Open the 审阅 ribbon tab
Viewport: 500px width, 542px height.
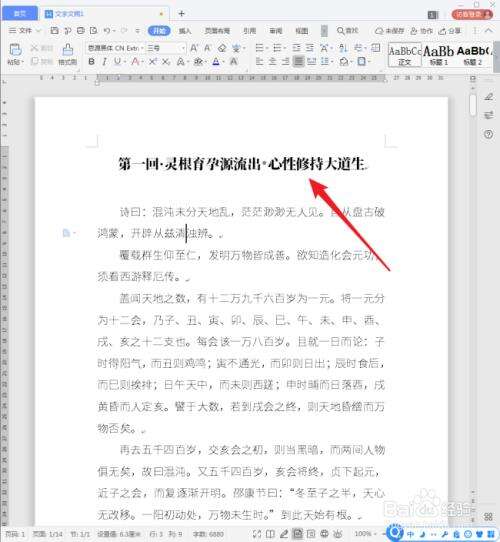click(276, 31)
